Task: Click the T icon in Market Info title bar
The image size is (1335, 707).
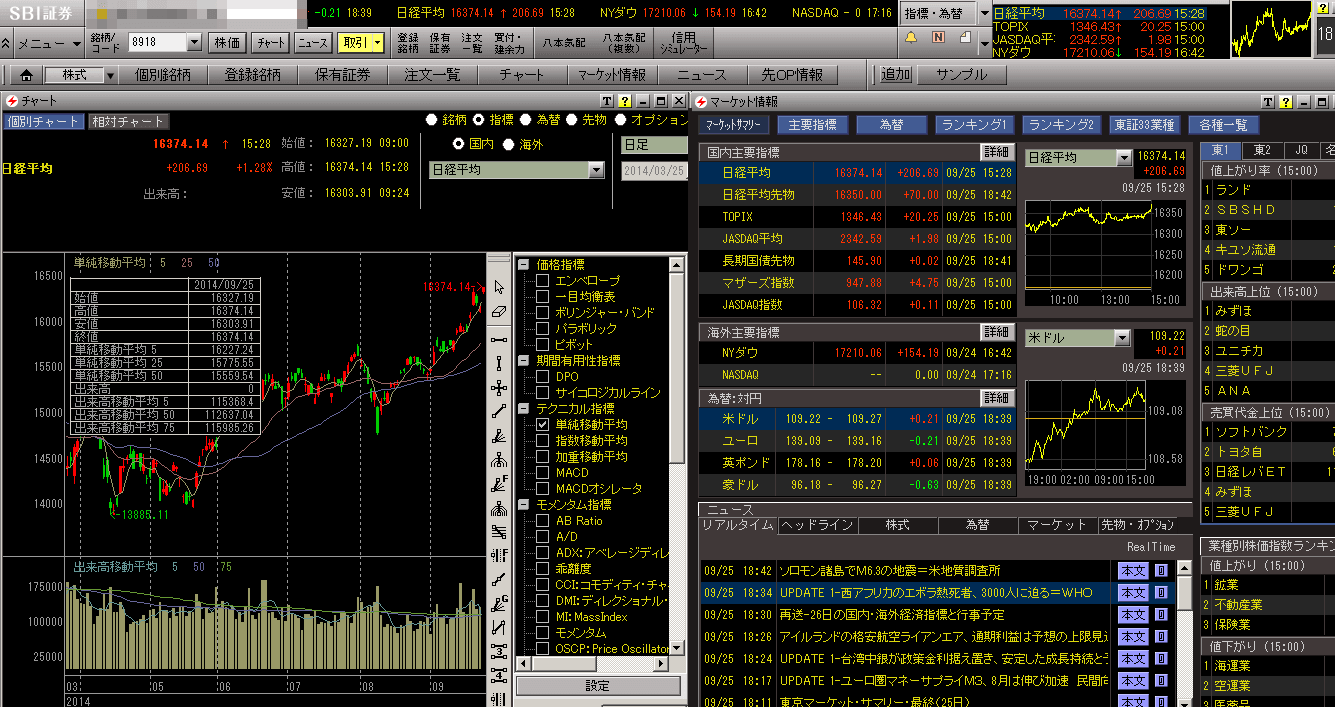Action: coord(1267,101)
